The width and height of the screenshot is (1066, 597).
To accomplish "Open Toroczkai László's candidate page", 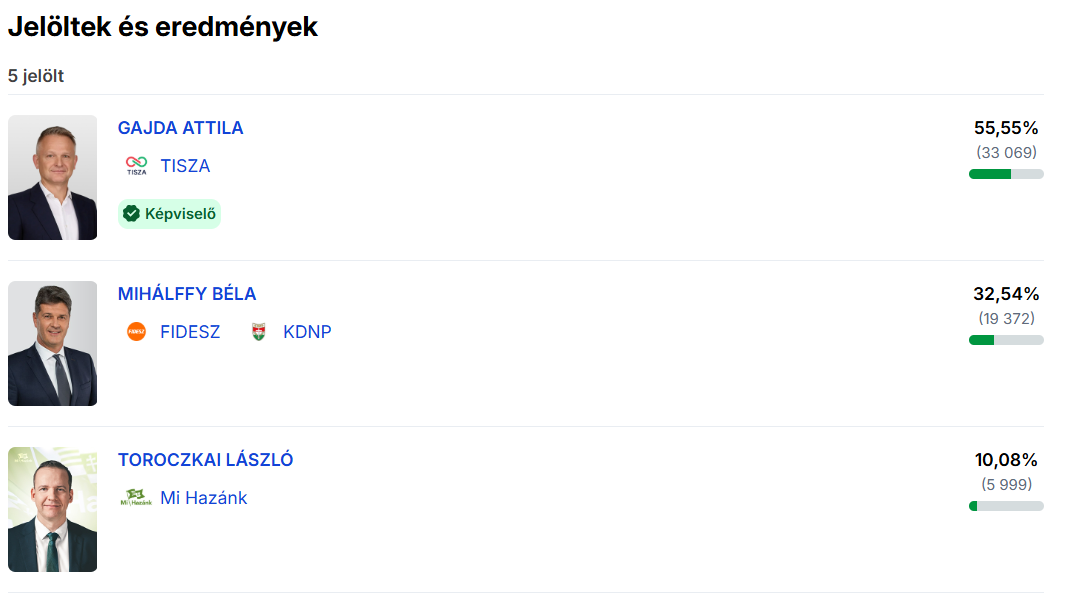I will (x=205, y=460).
